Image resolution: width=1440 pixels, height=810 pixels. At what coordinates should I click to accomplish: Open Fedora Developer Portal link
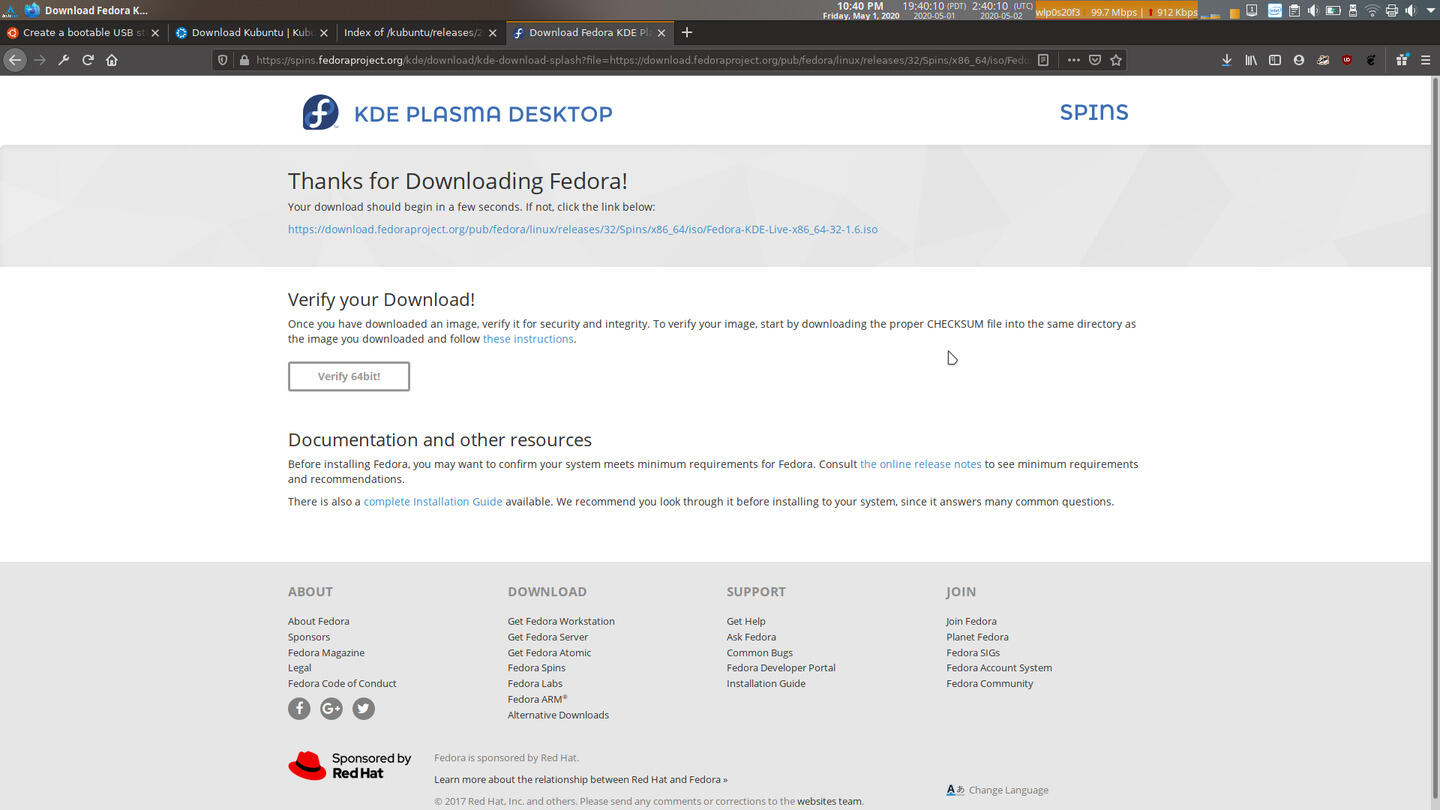point(781,668)
